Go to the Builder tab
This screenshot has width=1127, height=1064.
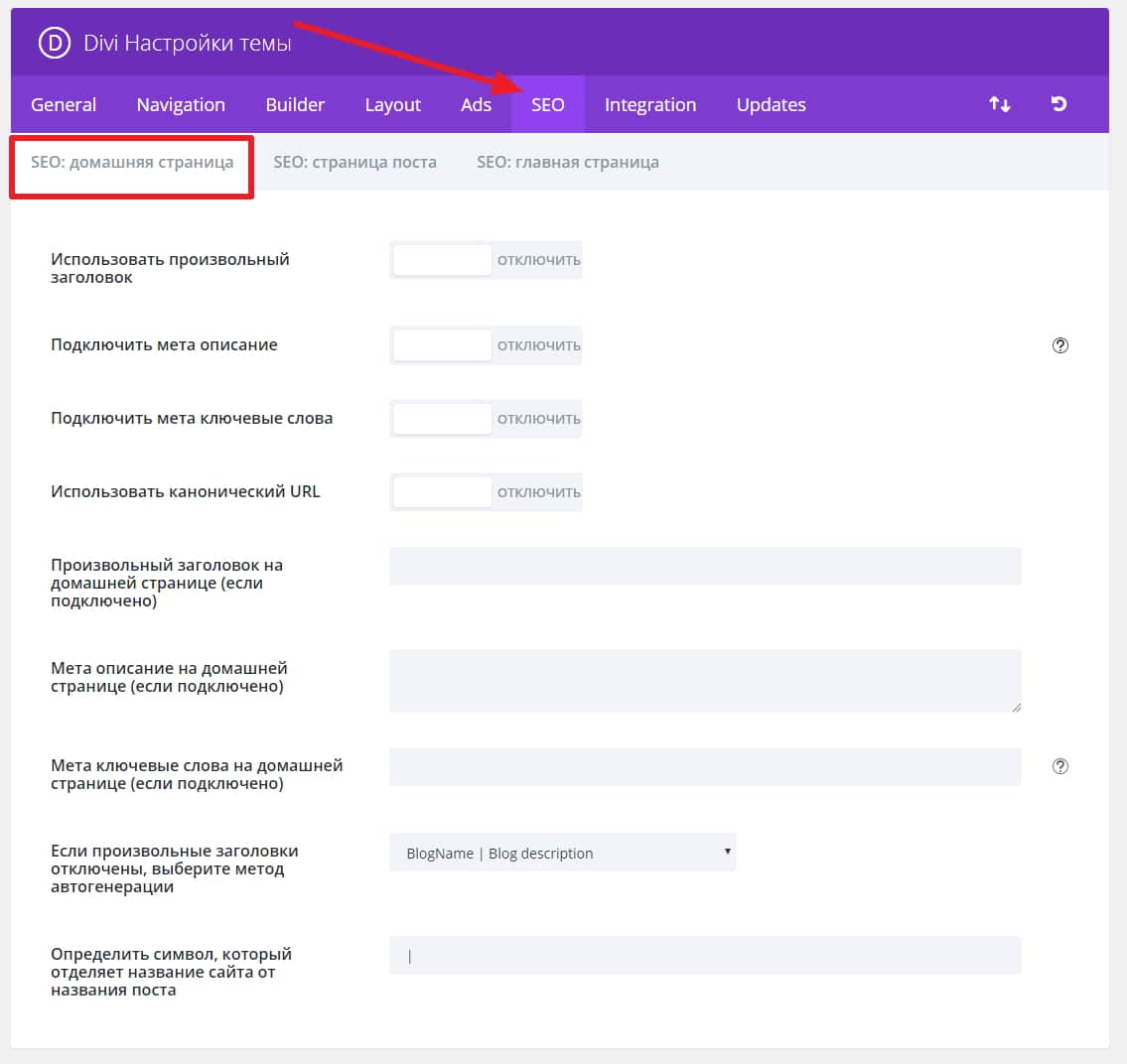pos(295,105)
